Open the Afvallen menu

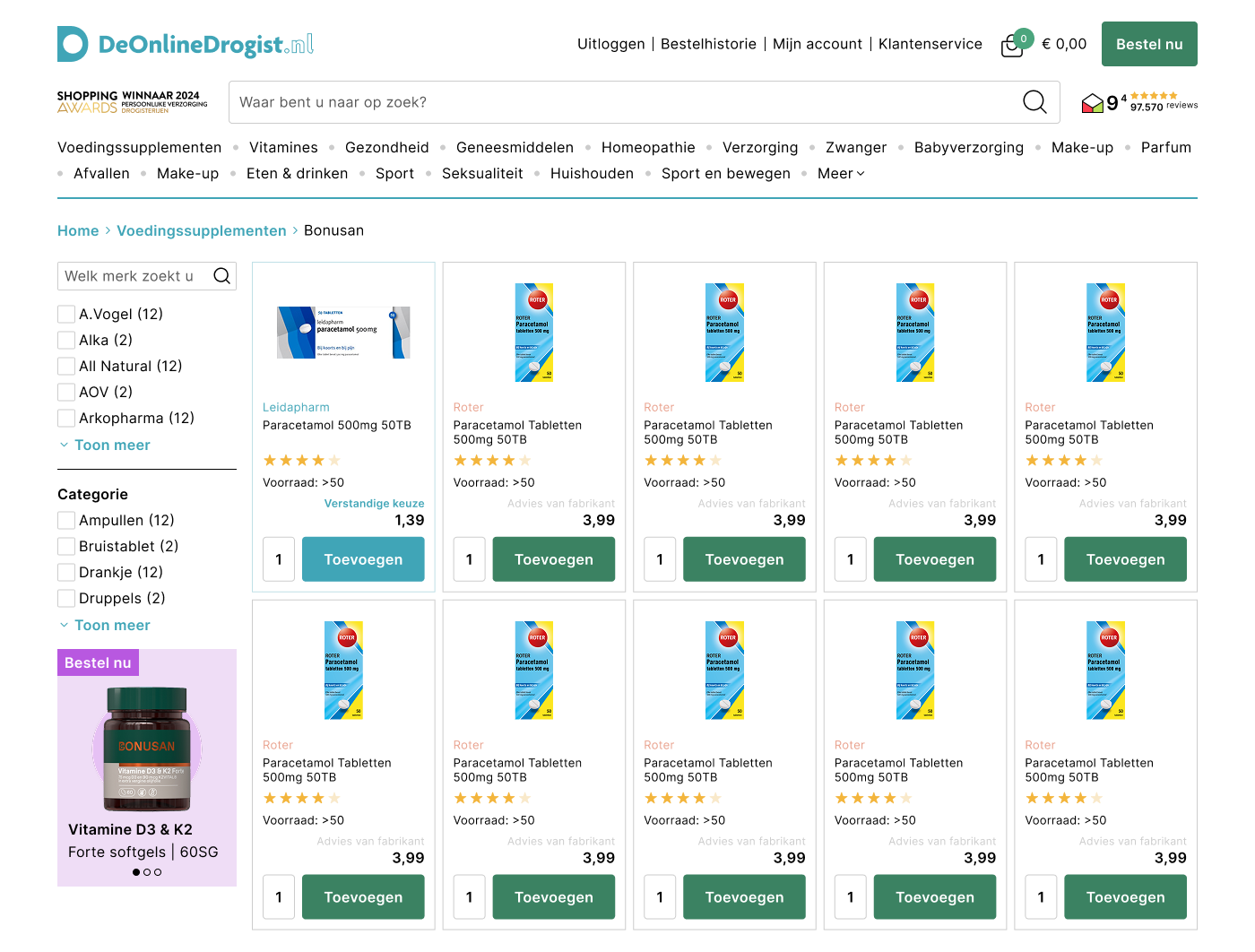[101, 173]
